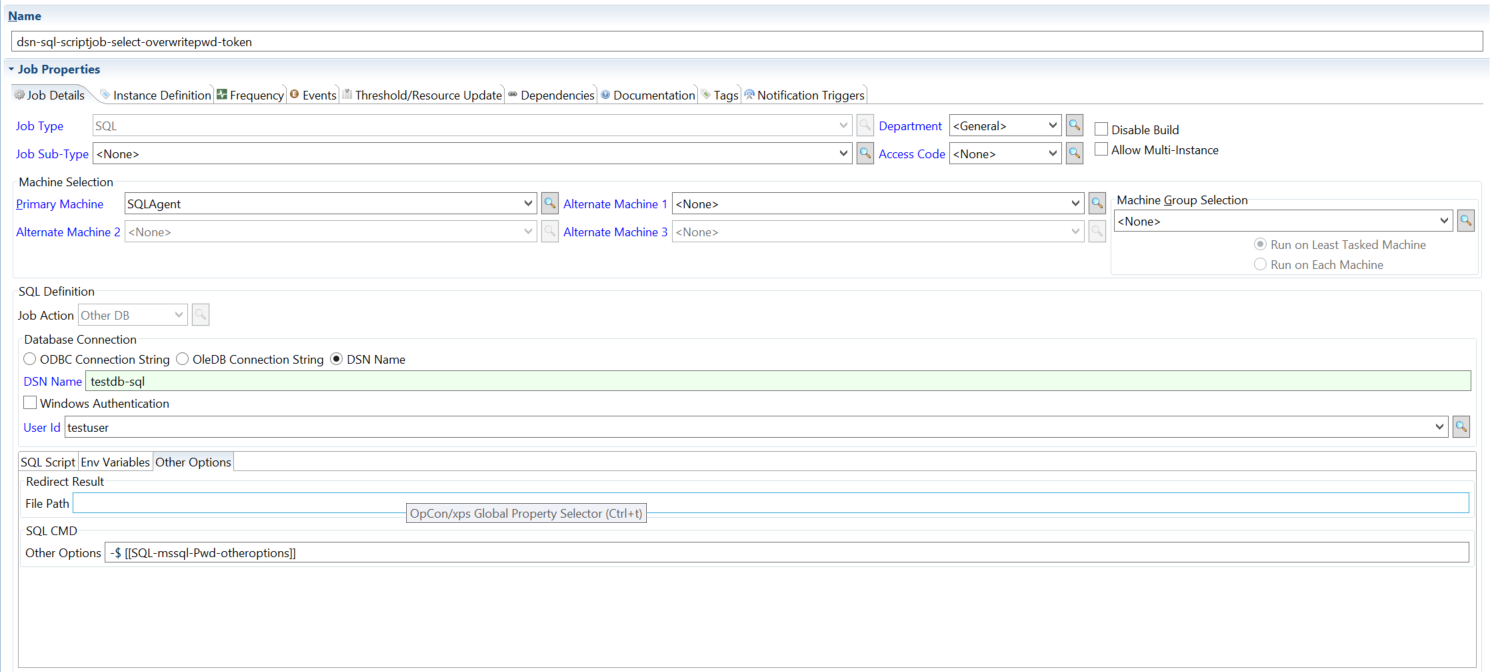The image size is (1490, 672).
Task: Open the Access Code lookup search icon
Action: click(1074, 154)
